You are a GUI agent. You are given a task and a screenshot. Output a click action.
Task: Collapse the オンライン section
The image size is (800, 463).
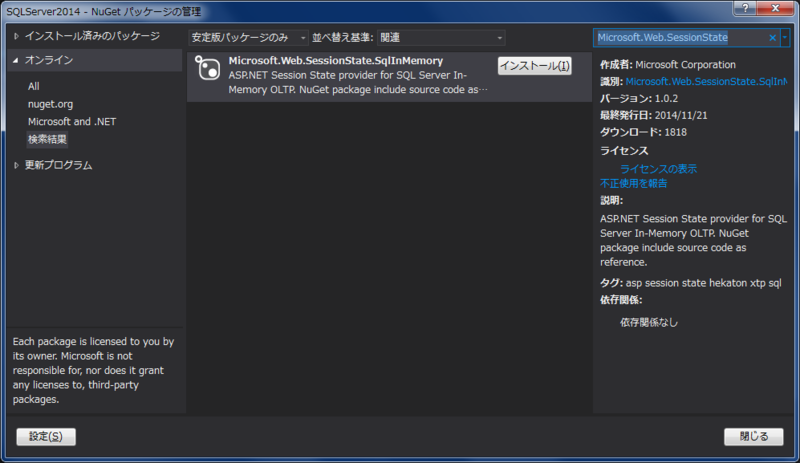click(x=16, y=60)
